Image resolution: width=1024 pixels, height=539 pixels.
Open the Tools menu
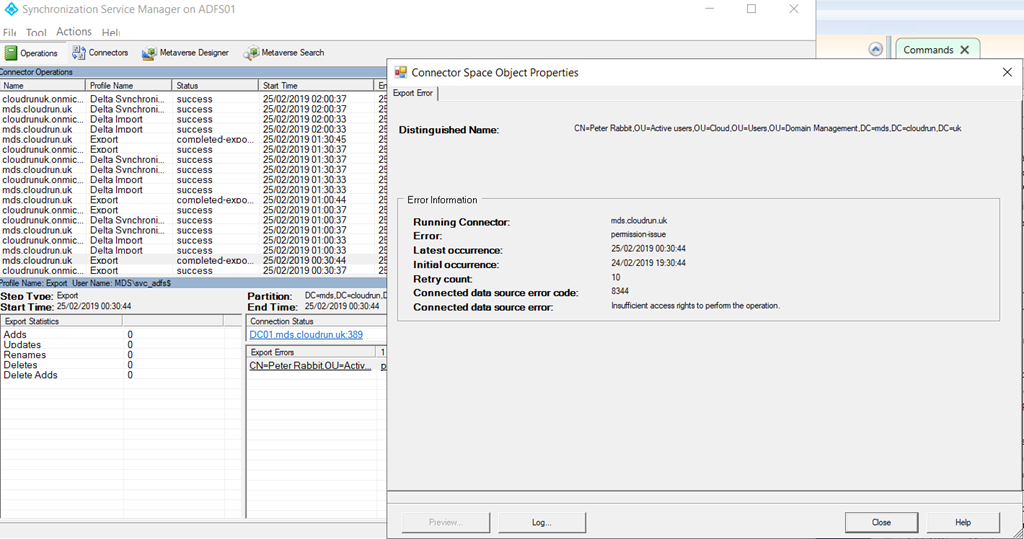[36, 33]
